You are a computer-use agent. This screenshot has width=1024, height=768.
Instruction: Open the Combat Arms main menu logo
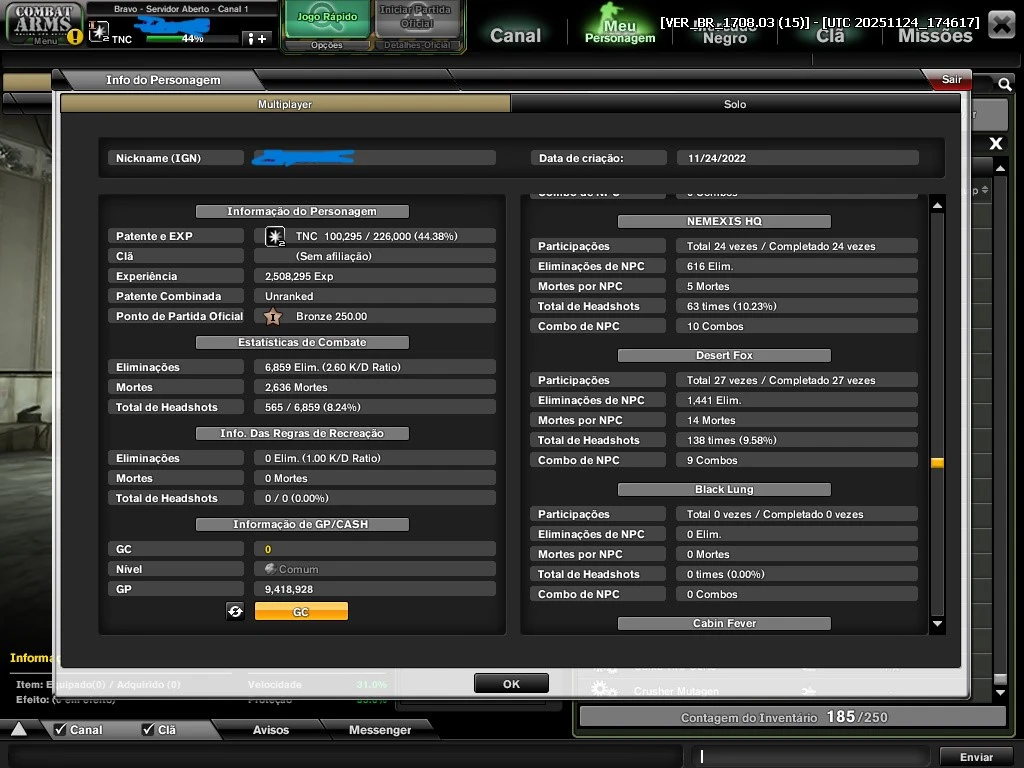[x=44, y=22]
